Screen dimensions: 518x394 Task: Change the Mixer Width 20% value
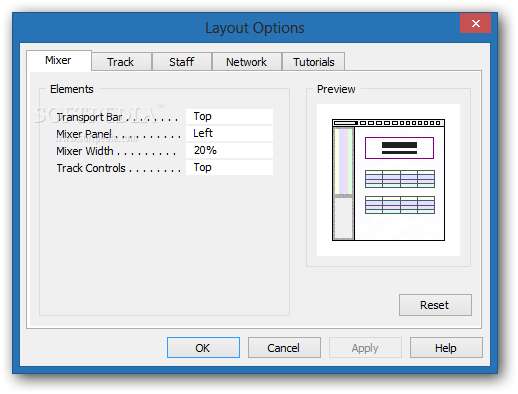(x=229, y=150)
